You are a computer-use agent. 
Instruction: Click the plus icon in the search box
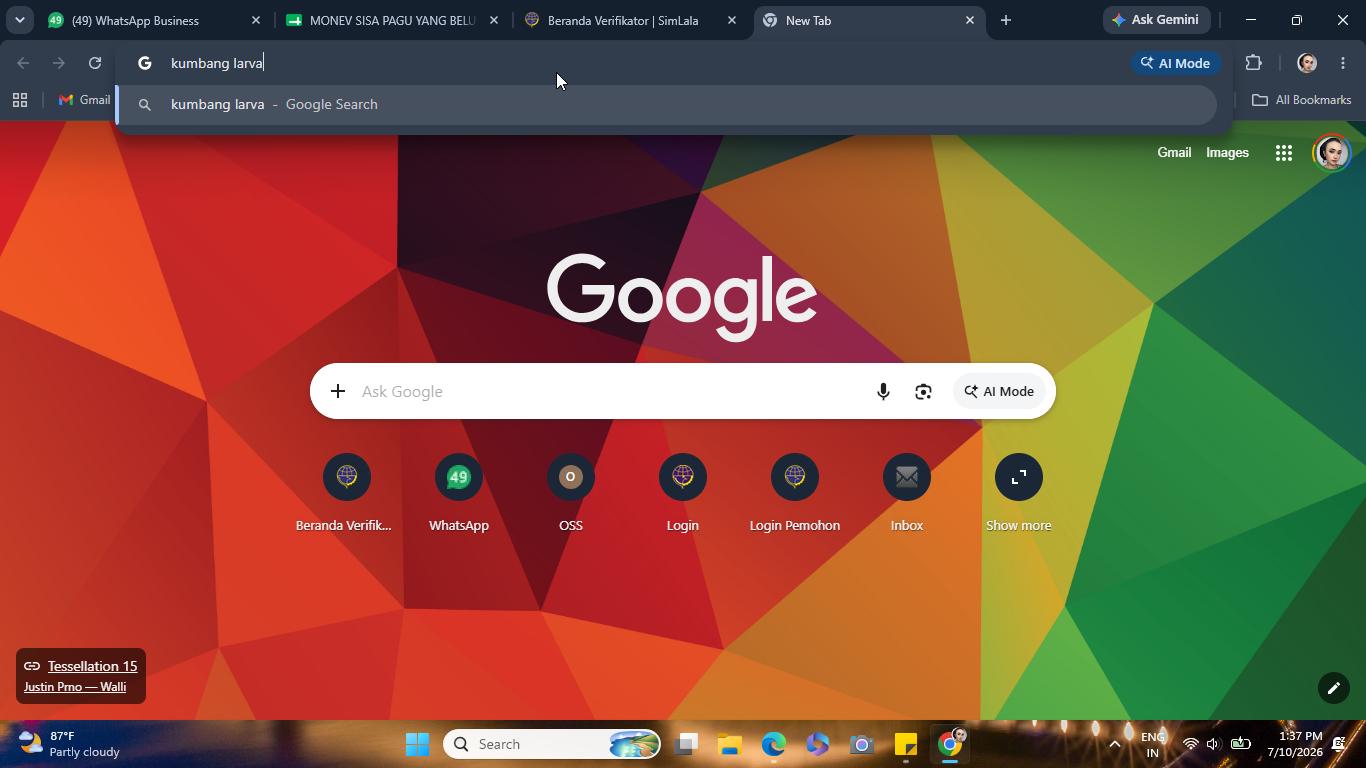pyautogui.click(x=338, y=391)
